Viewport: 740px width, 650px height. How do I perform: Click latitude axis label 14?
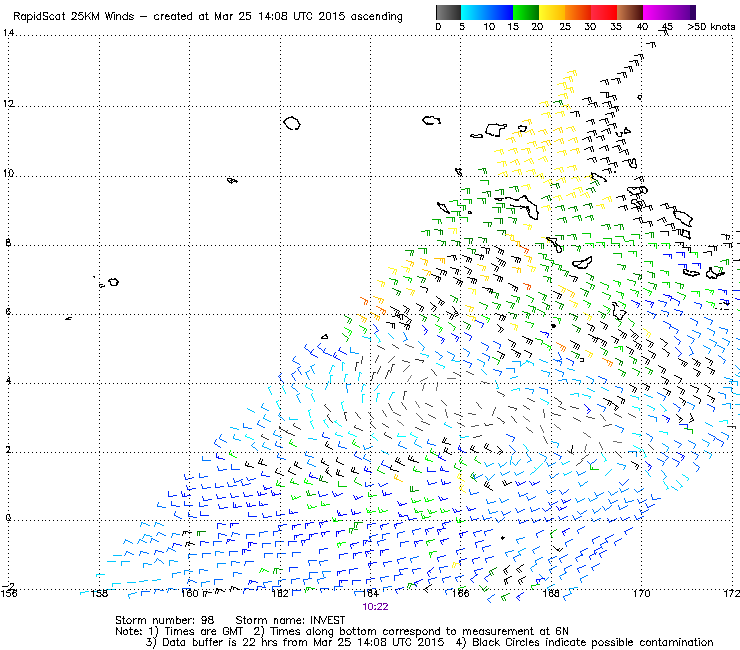pos(8,33)
